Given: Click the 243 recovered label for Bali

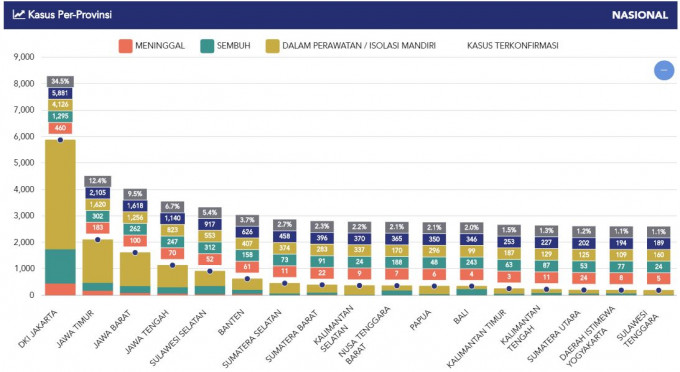Looking at the screenshot, I should [471, 263].
